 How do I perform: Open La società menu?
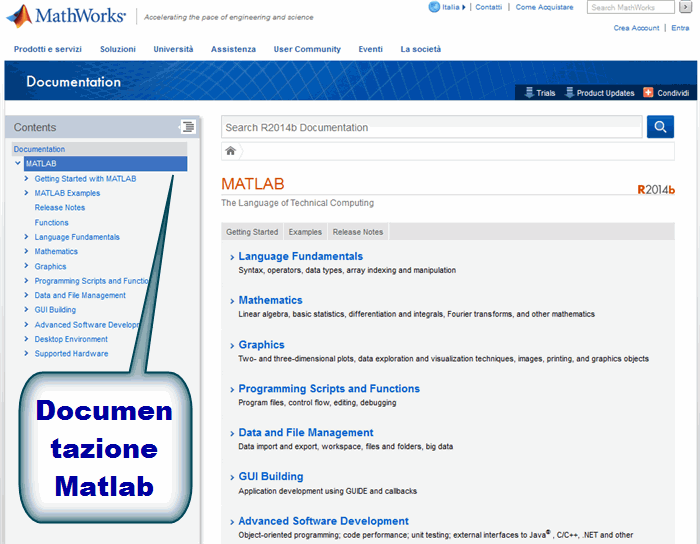click(x=421, y=49)
